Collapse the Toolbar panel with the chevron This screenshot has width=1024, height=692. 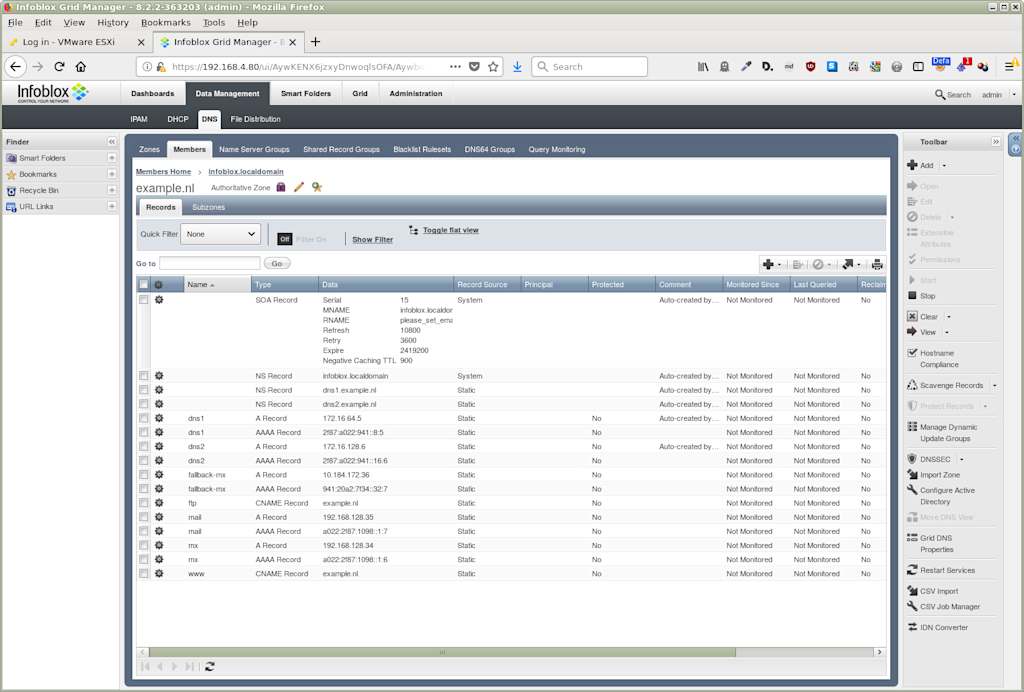pos(996,142)
